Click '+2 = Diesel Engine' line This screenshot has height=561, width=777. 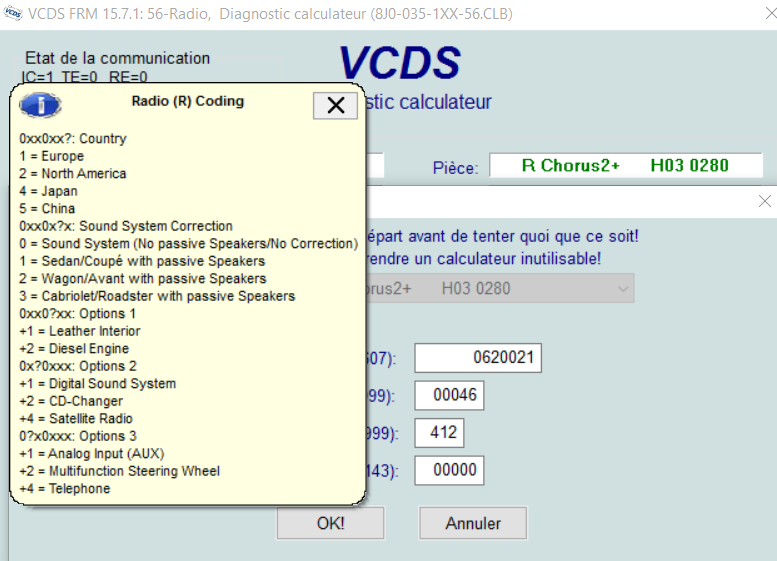pos(74,348)
